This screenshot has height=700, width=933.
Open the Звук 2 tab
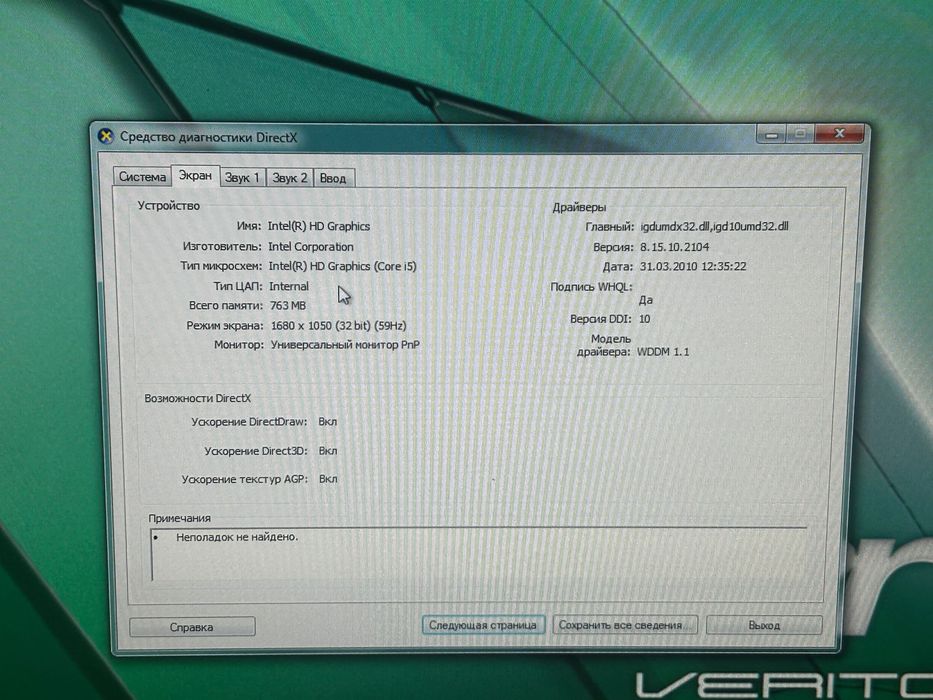click(289, 177)
